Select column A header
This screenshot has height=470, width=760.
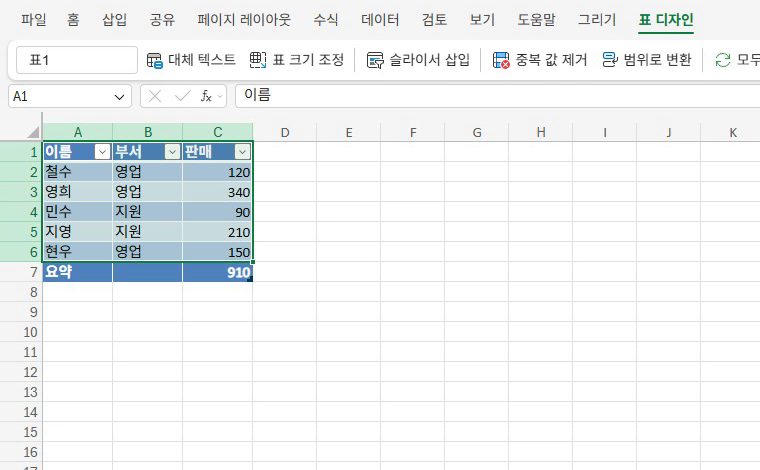78,132
